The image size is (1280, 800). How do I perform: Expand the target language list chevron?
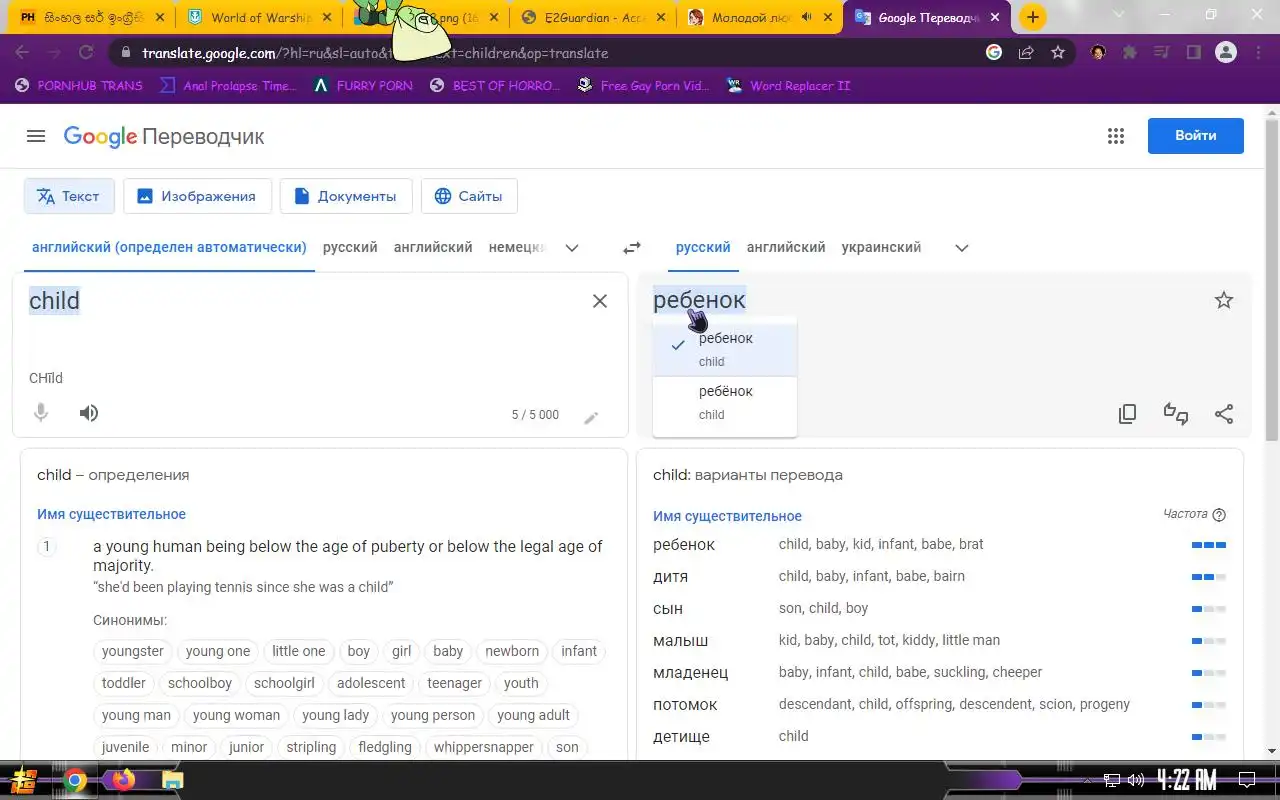tap(962, 248)
